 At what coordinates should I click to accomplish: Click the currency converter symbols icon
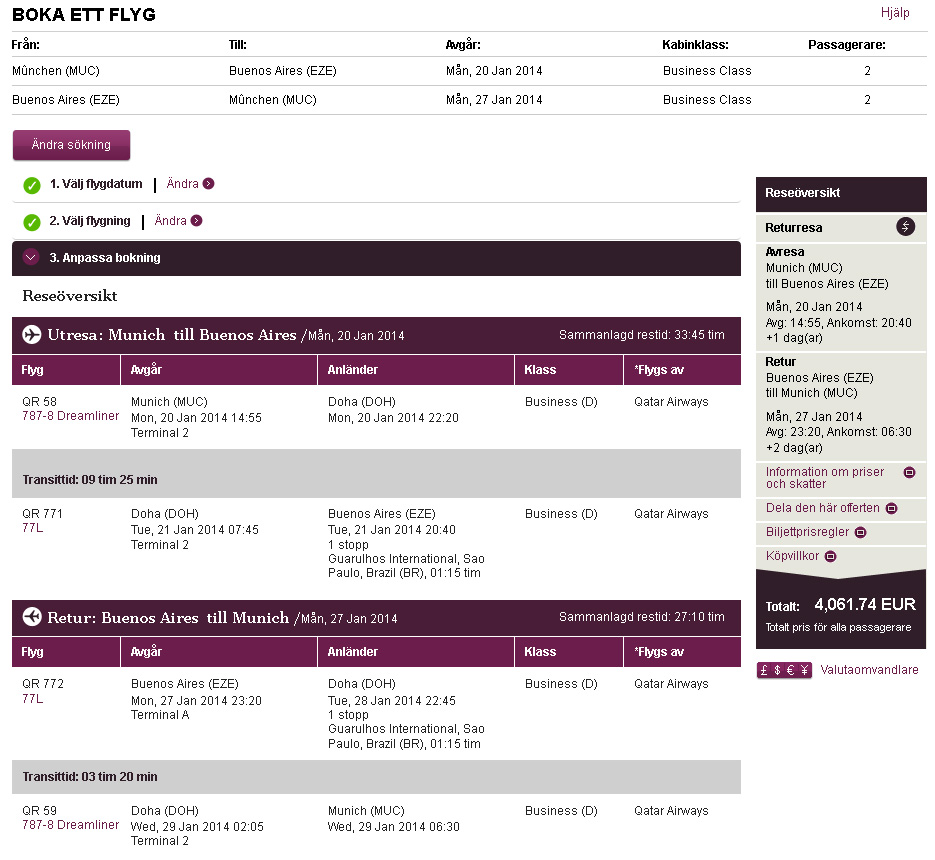coord(784,670)
